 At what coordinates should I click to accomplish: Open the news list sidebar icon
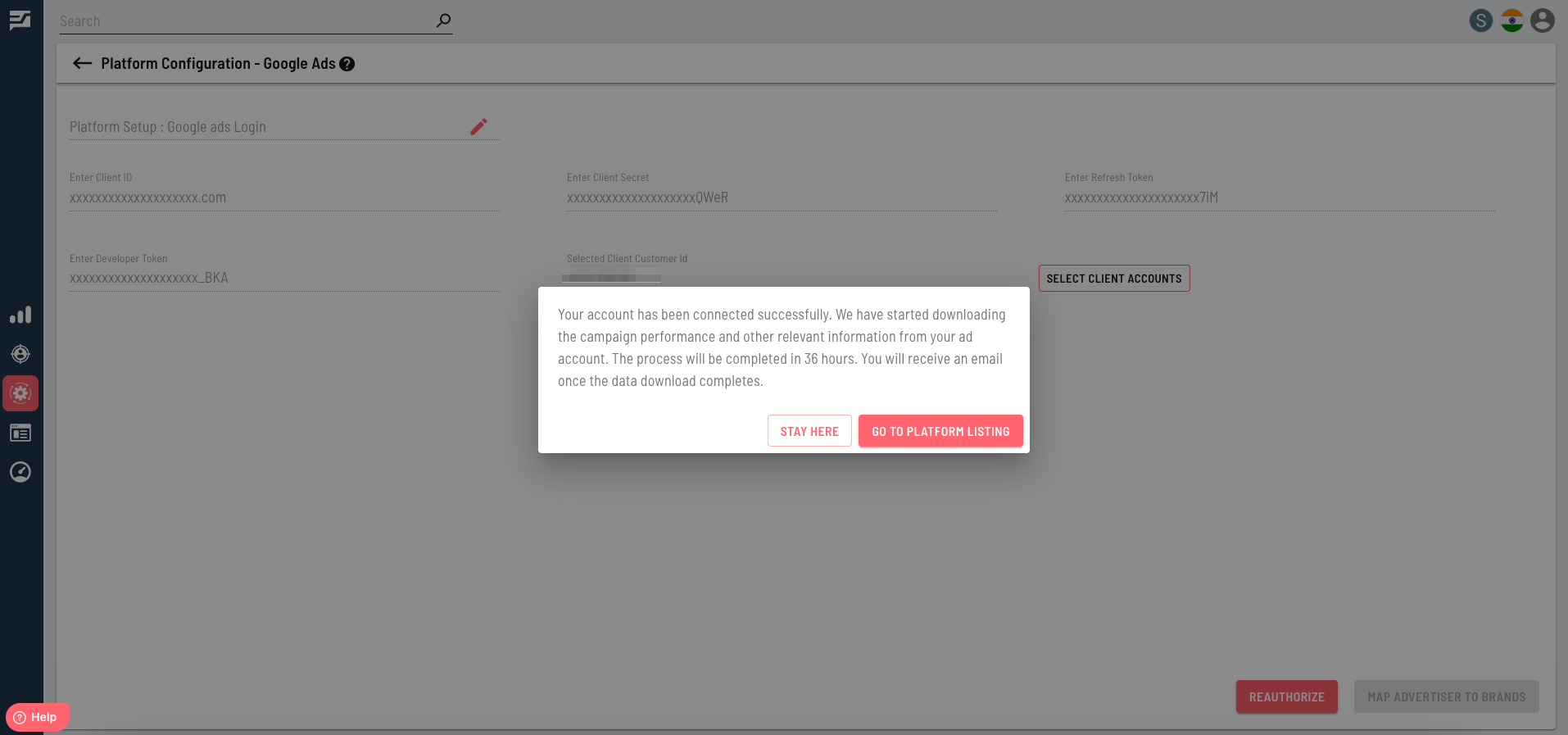pos(20,433)
